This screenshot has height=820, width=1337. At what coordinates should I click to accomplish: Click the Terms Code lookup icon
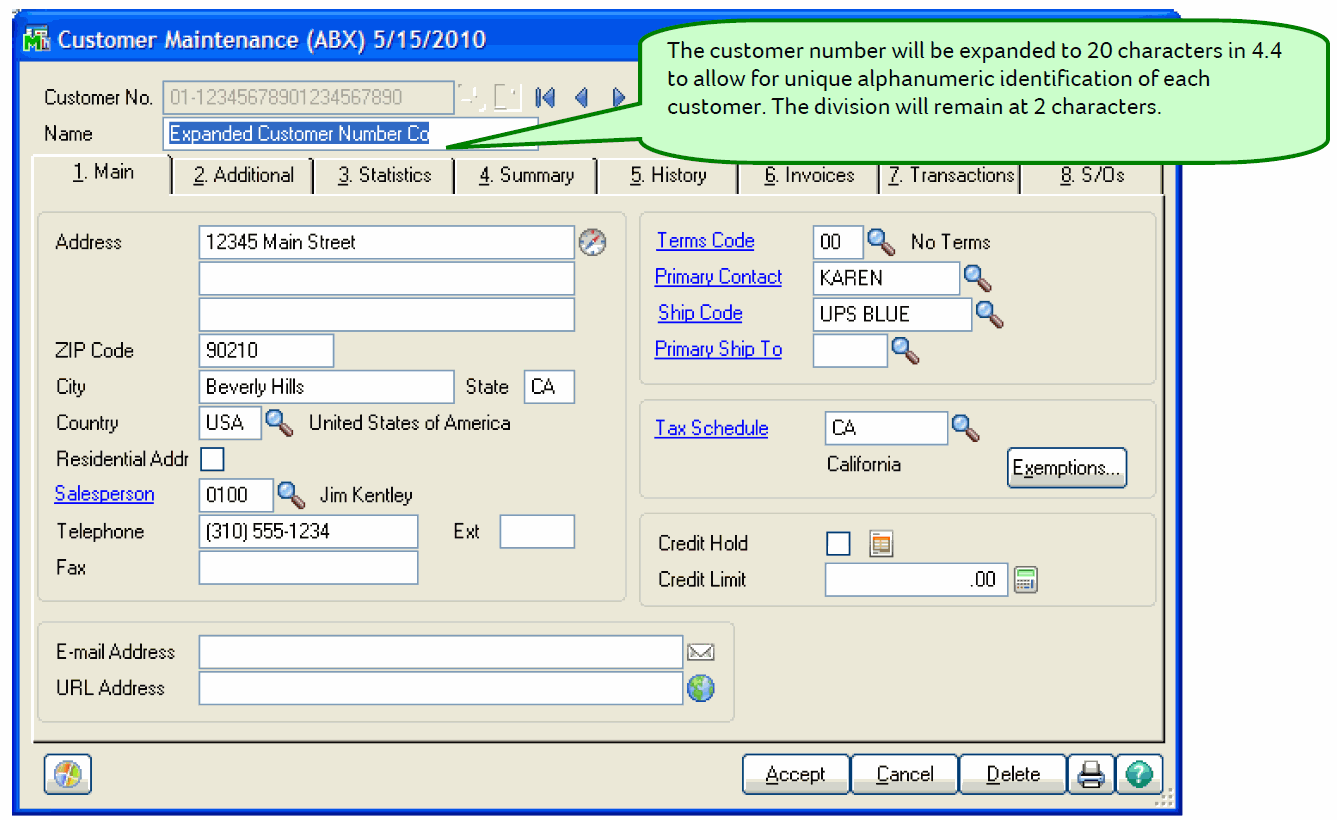881,242
